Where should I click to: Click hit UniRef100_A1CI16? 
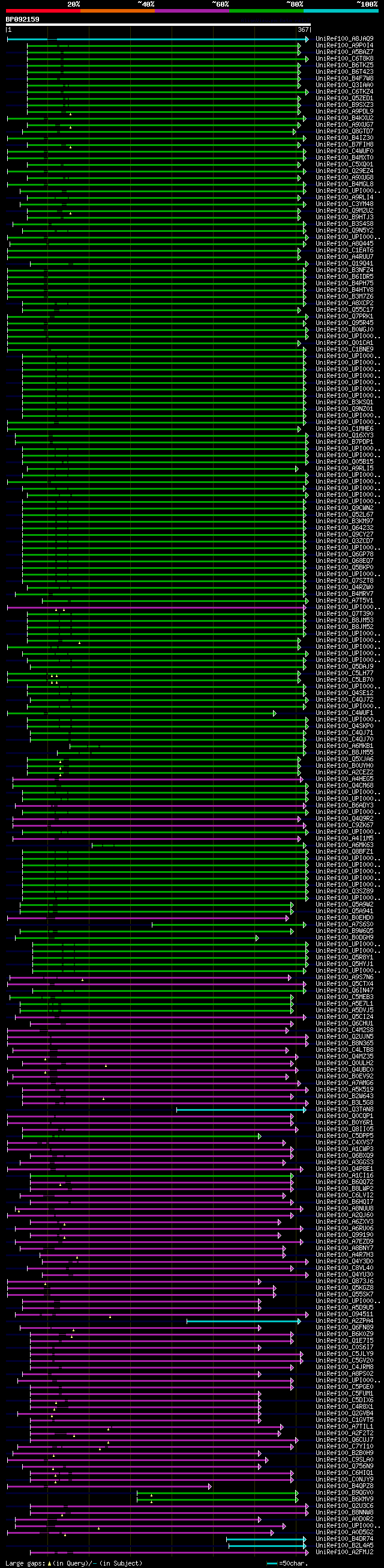coord(344,1175)
